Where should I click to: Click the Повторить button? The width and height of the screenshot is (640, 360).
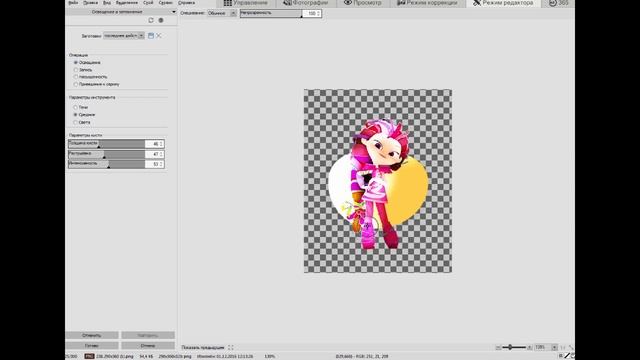coord(148,335)
